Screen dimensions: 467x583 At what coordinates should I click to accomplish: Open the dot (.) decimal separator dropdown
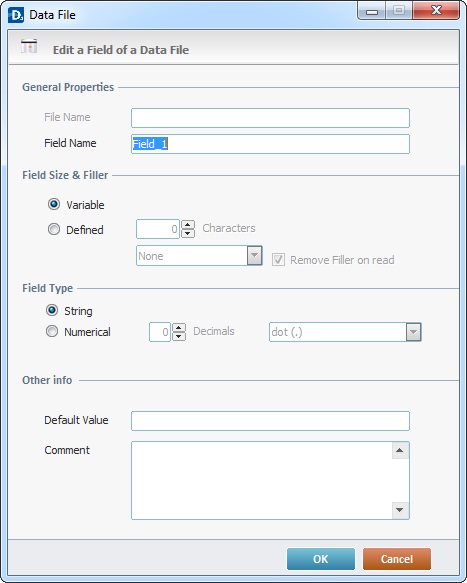tap(345, 332)
